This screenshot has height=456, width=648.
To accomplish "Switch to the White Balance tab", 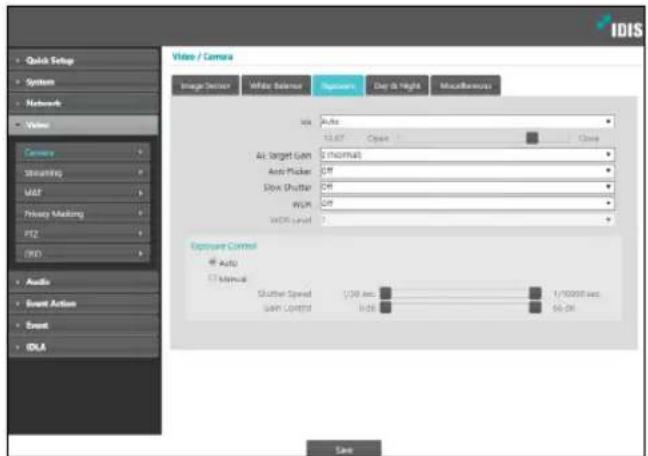I will pos(276,86).
